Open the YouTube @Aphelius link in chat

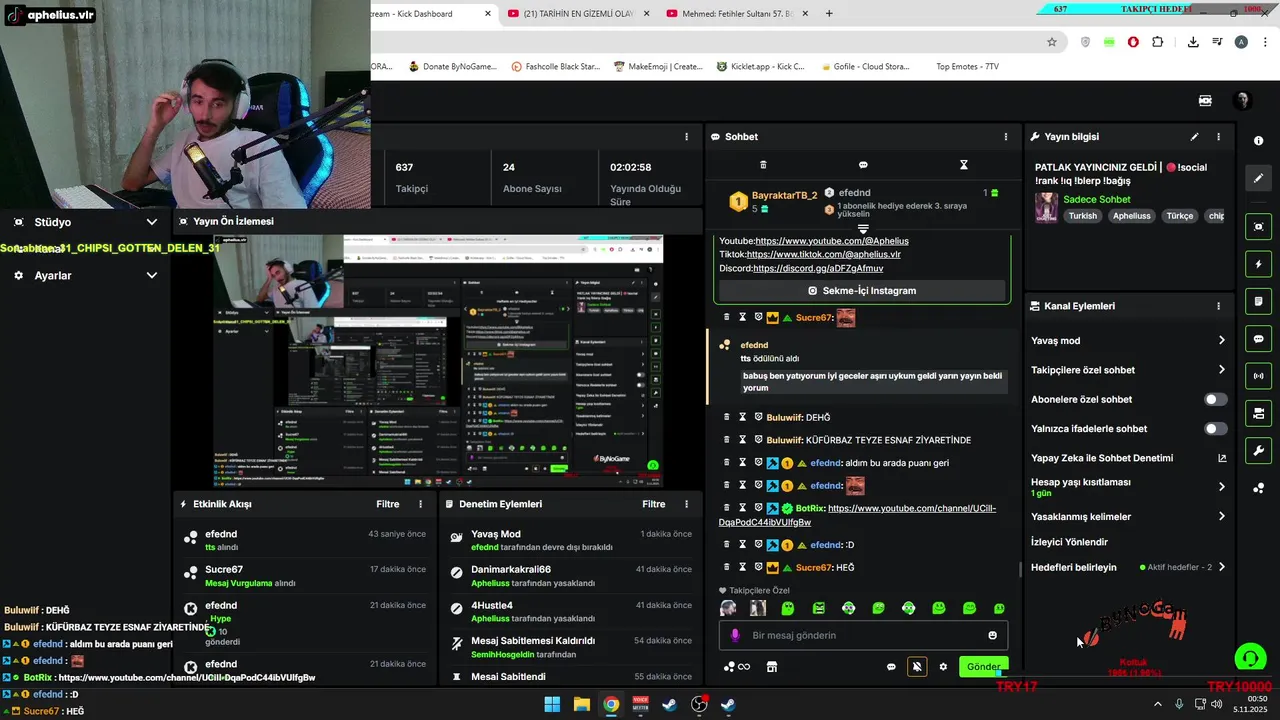[x=832, y=241]
